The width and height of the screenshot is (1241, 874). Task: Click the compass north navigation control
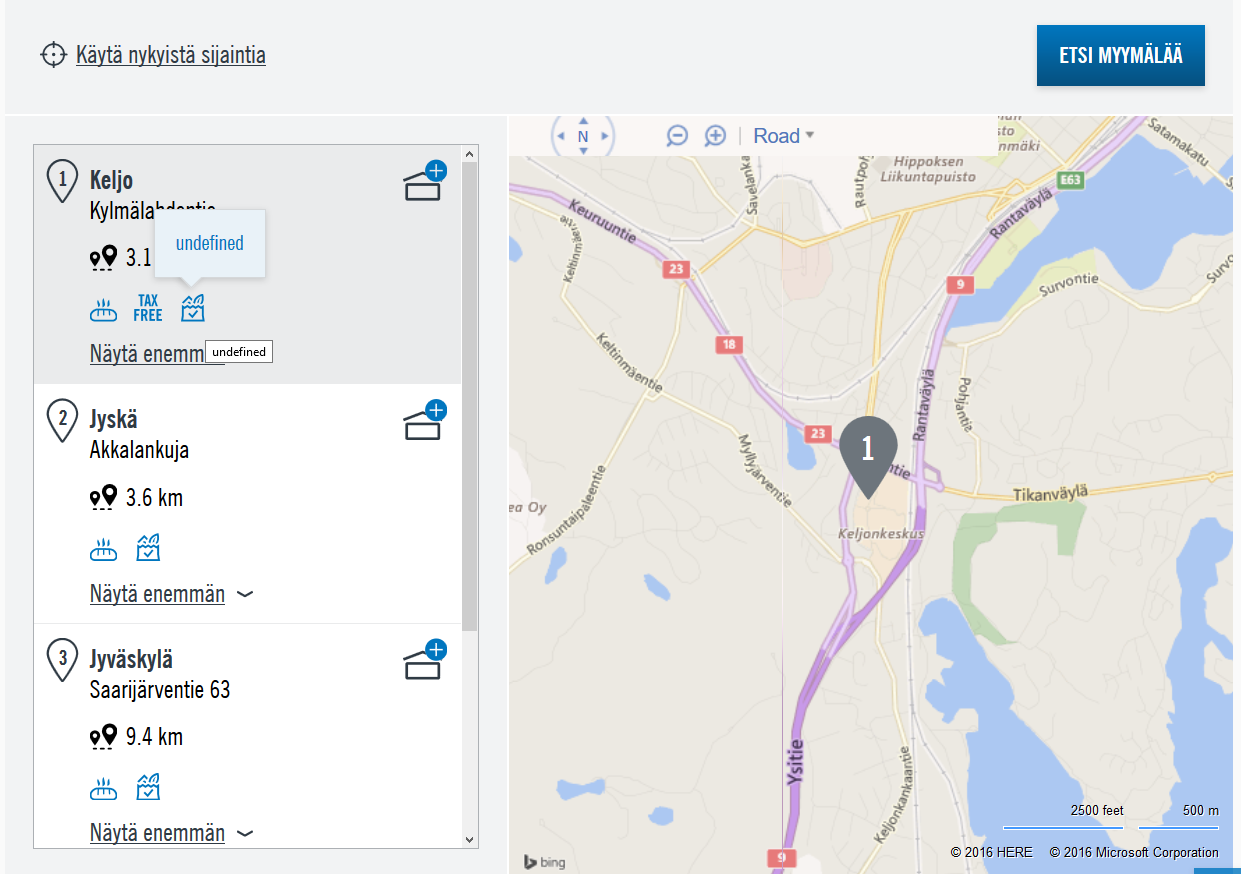coord(583,136)
